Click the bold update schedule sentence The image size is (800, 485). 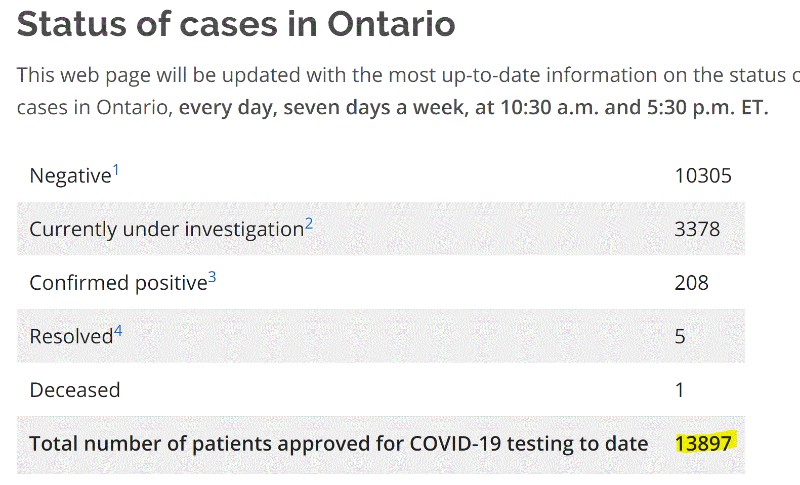tap(473, 108)
